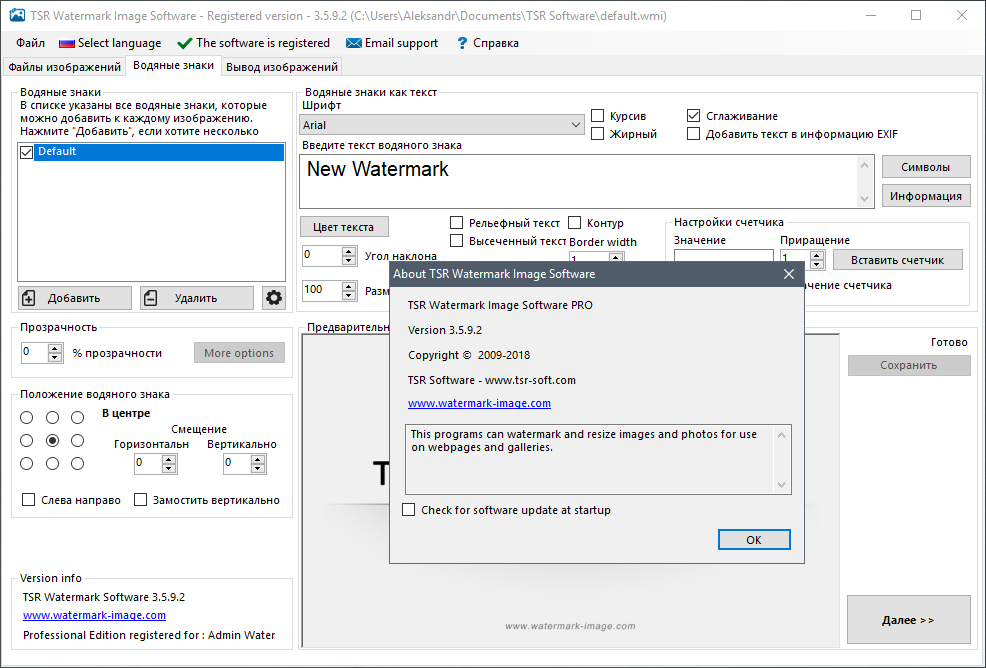Viewport: 986px width, 668px height.
Task: Confirm the About dialog with OK
Action: tap(754, 540)
